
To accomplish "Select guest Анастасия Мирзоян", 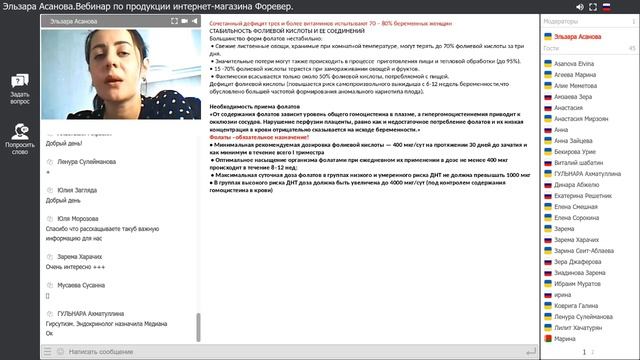I will click(x=581, y=119).
